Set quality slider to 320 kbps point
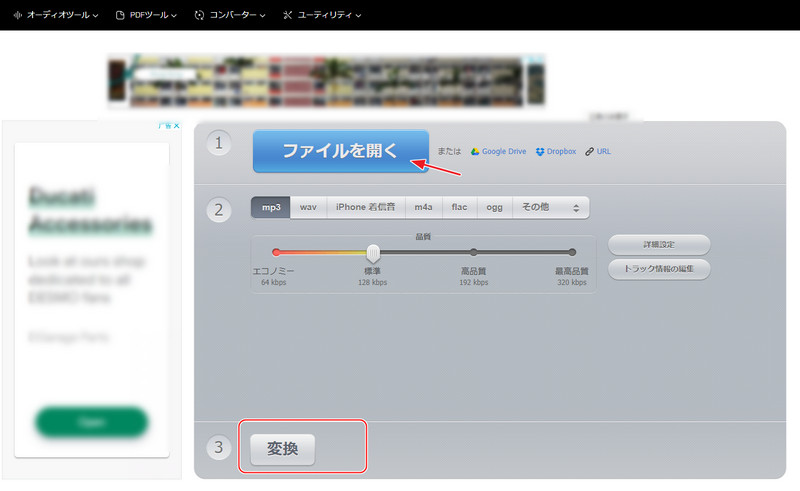Screen dimensions: 800x491 point(572,252)
